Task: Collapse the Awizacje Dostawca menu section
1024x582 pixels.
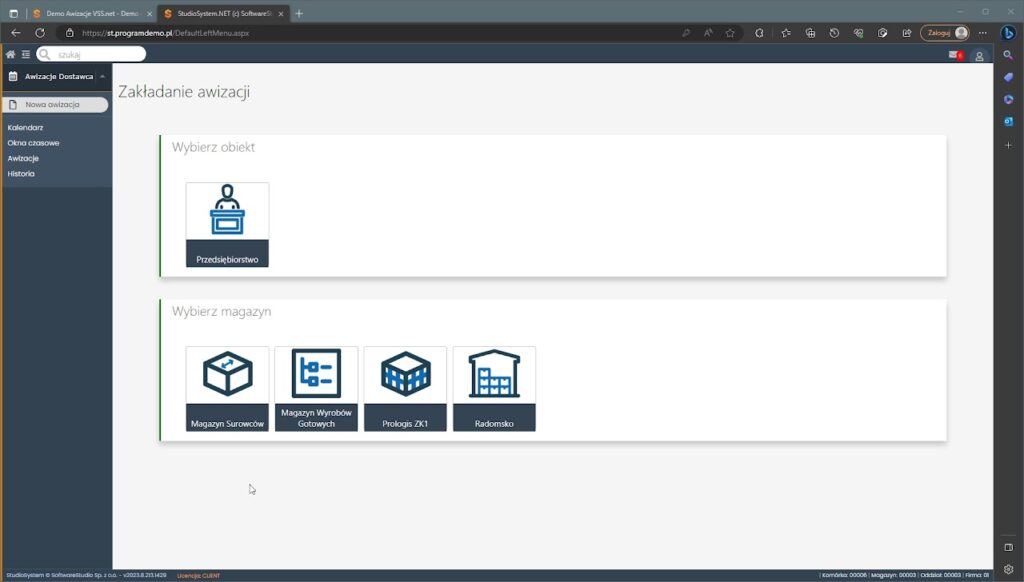Action: 102,76
